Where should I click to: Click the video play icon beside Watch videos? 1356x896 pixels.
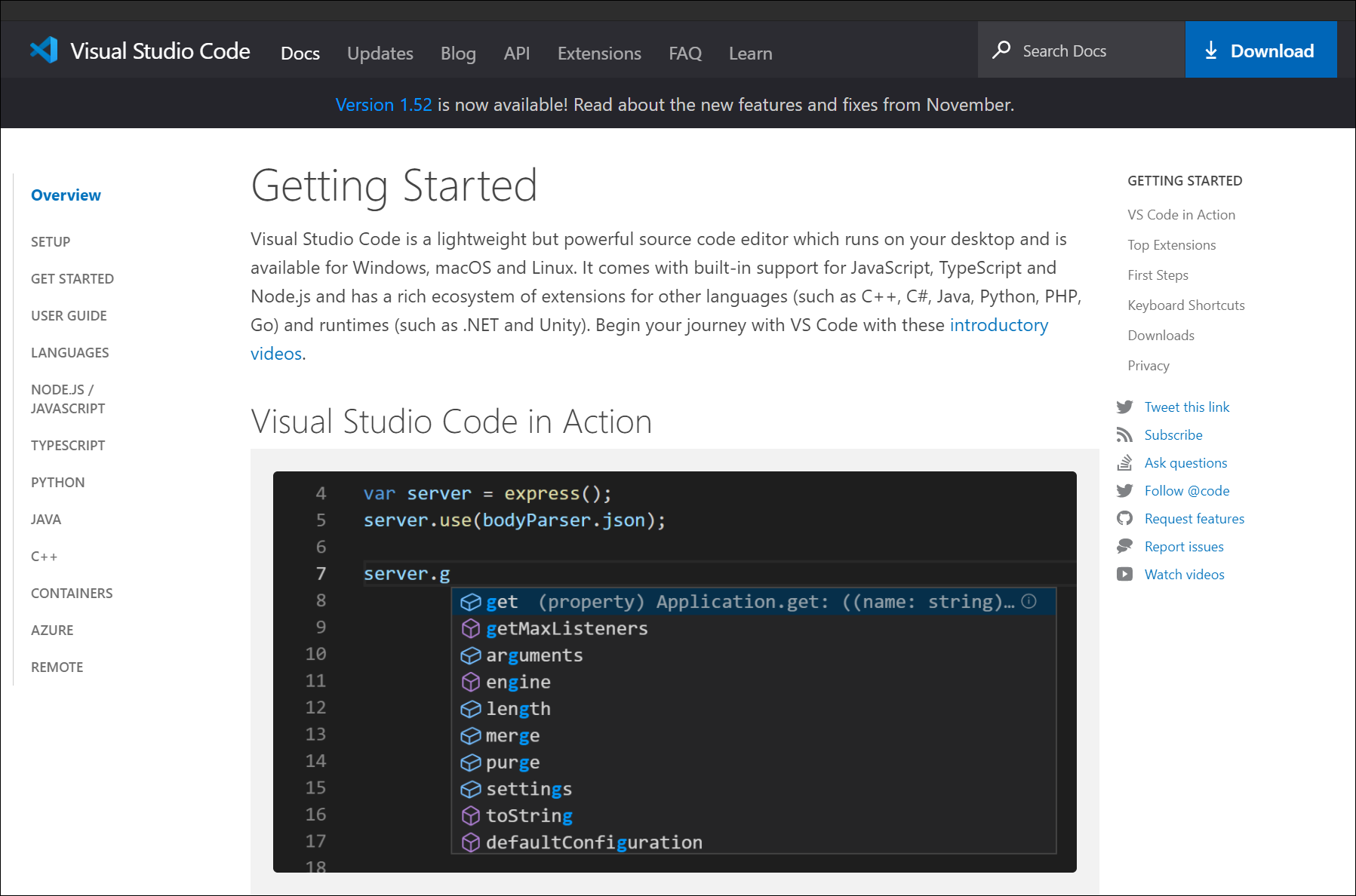1124,575
